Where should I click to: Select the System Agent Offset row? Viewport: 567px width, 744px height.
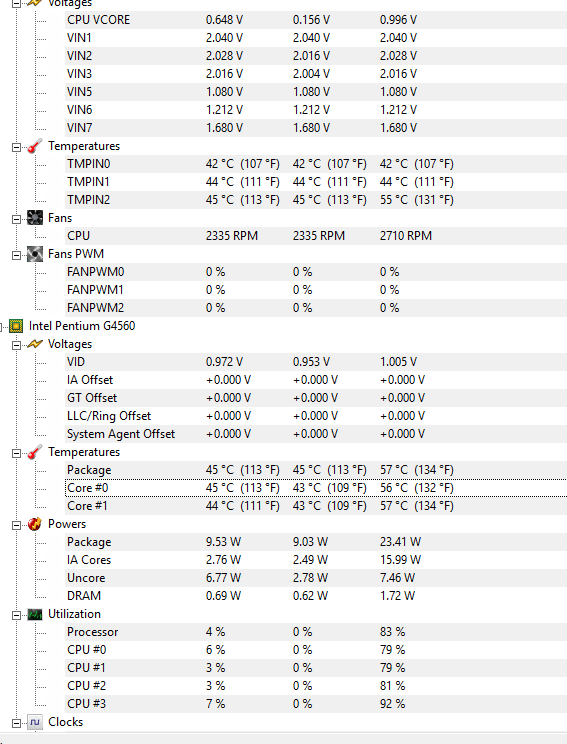coord(316,434)
